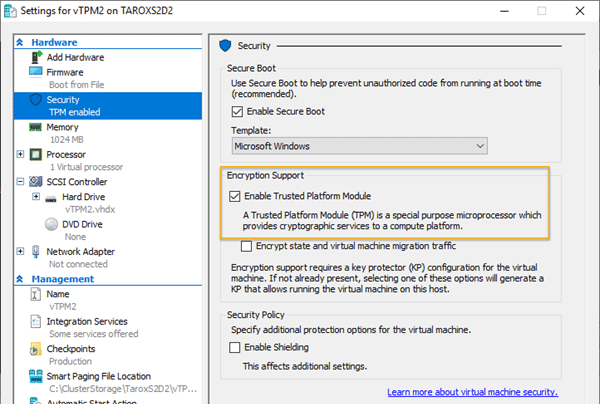Select the Memory settings item
The width and height of the screenshot is (600, 404).
tap(62, 127)
